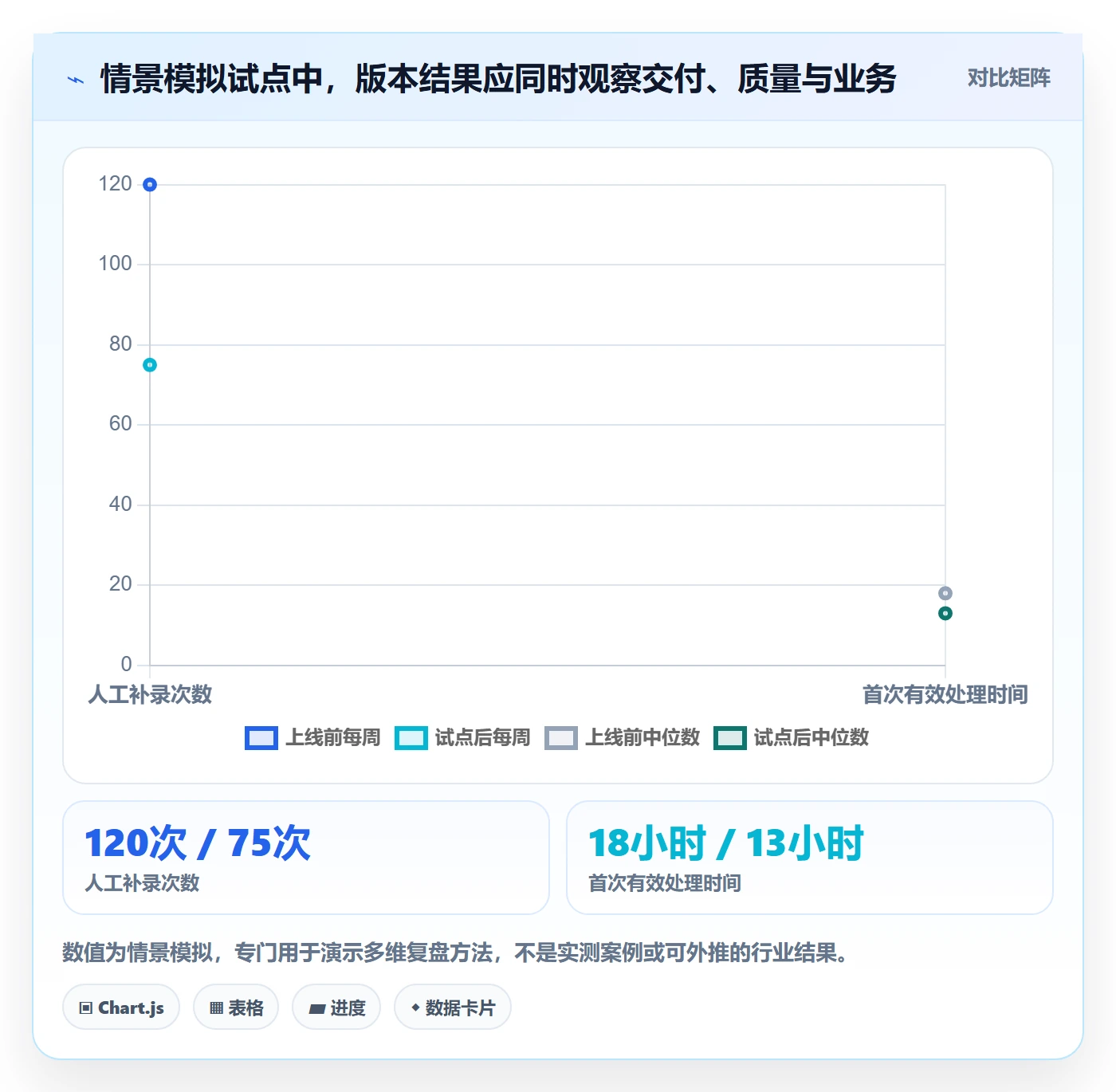1116x1092 pixels.
Task: Toggle the 试点后每周 legend swatch
Action: (411, 738)
